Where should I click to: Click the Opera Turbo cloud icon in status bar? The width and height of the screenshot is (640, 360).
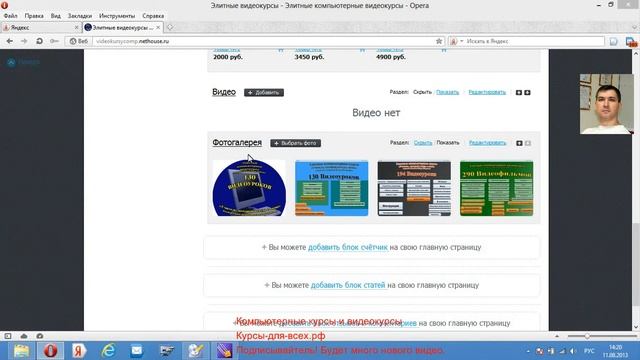pyautogui.click(x=24, y=336)
